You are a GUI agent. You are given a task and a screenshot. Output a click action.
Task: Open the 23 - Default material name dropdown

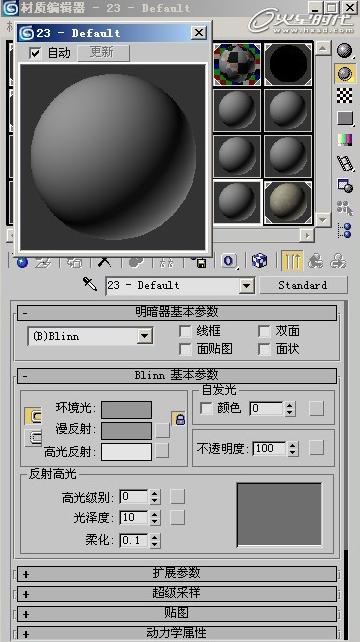(x=246, y=285)
